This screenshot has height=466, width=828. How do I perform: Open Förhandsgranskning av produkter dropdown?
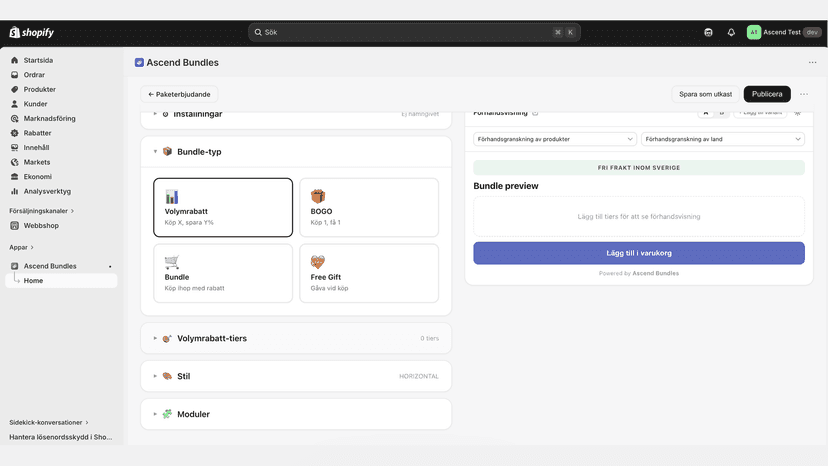tap(554, 139)
